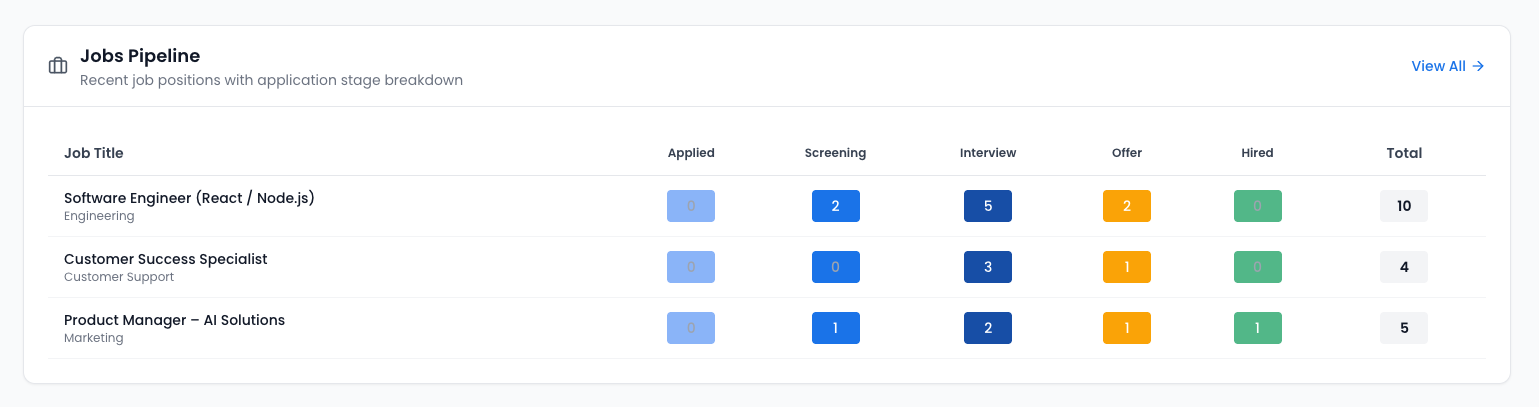The height and width of the screenshot is (407, 1539).
Task: Click the pipeline subtitle description text
Action: (271, 80)
